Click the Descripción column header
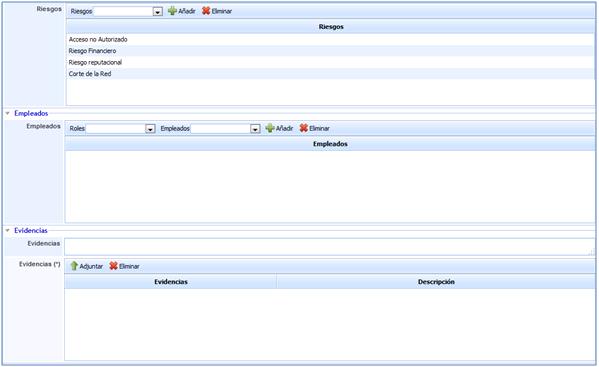 [436, 282]
